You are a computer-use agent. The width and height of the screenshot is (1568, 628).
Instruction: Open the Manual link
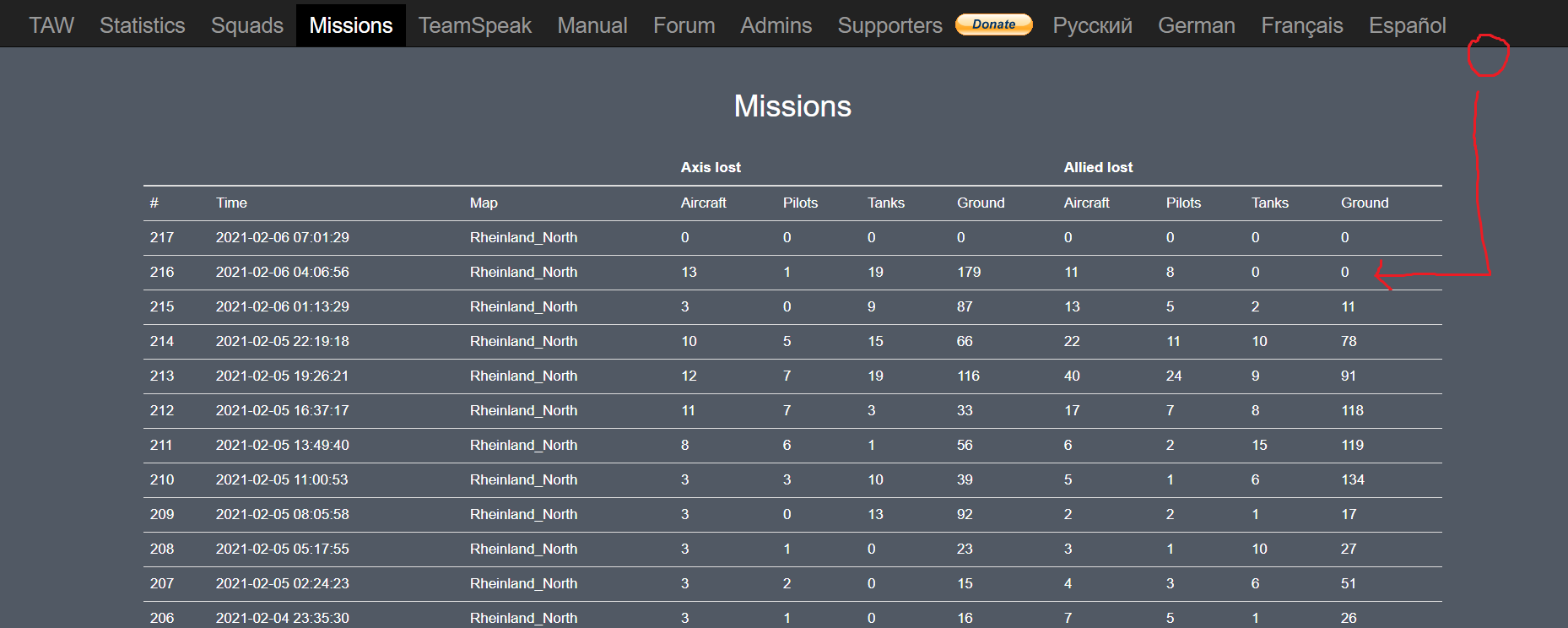pyautogui.click(x=592, y=25)
